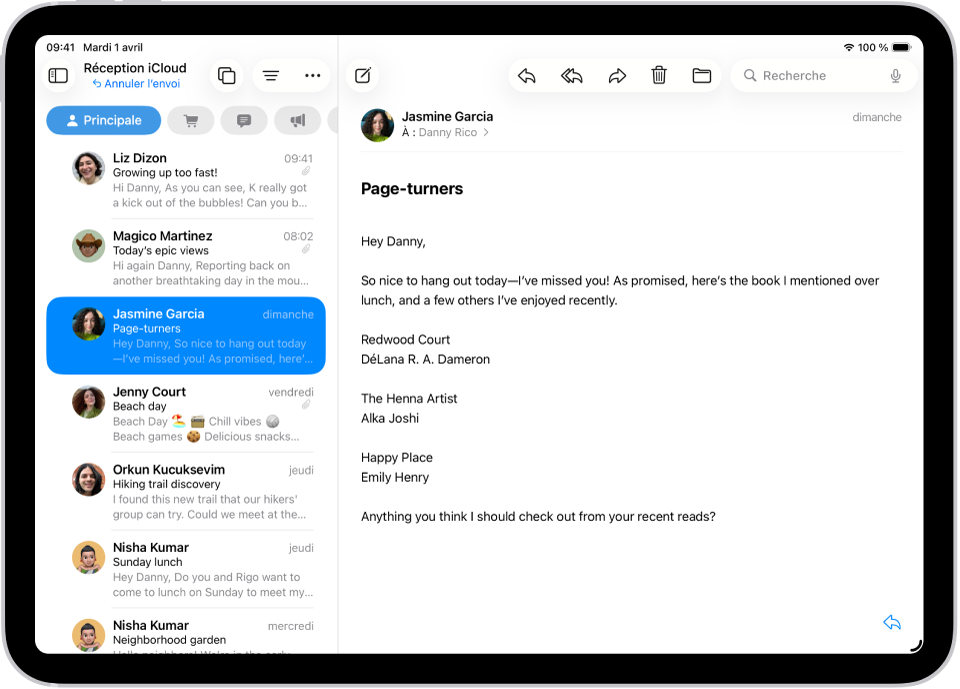Image resolution: width=960 pixels, height=689 pixels.
Task: Hide the mailbox sidebar
Action: (x=57, y=75)
